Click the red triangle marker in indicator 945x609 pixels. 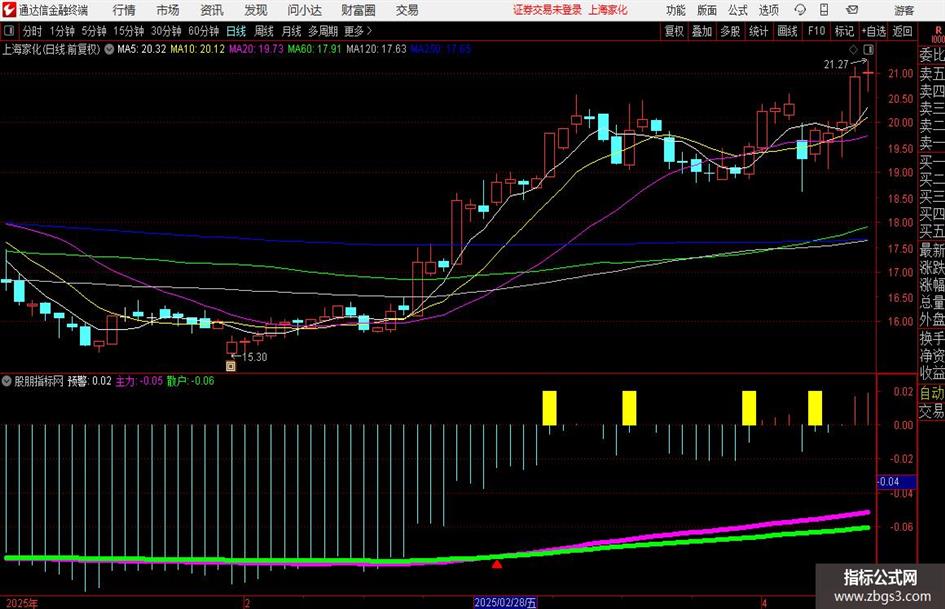[x=497, y=565]
